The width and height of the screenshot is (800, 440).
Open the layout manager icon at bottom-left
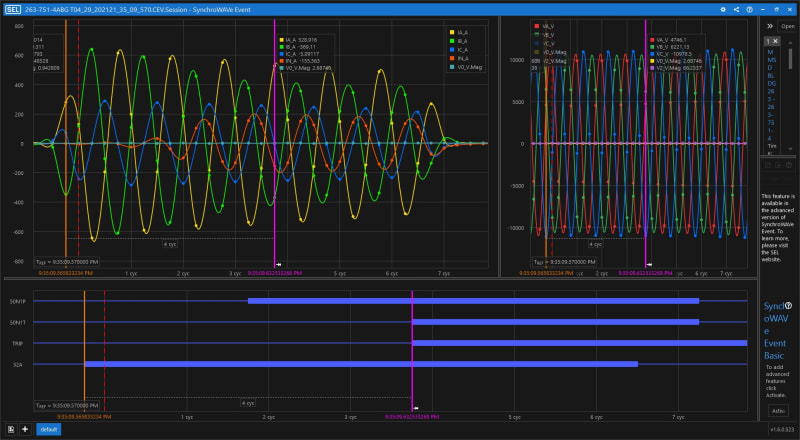(11, 429)
